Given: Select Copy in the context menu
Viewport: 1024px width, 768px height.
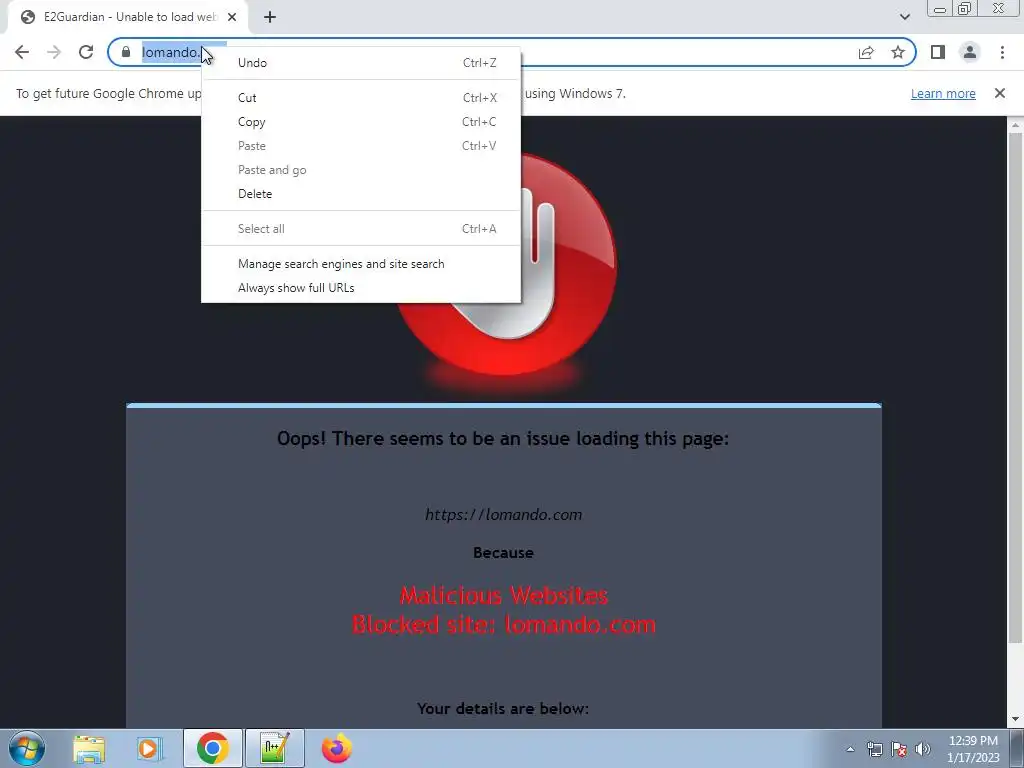Looking at the screenshot, I should [x=361, y=122].
